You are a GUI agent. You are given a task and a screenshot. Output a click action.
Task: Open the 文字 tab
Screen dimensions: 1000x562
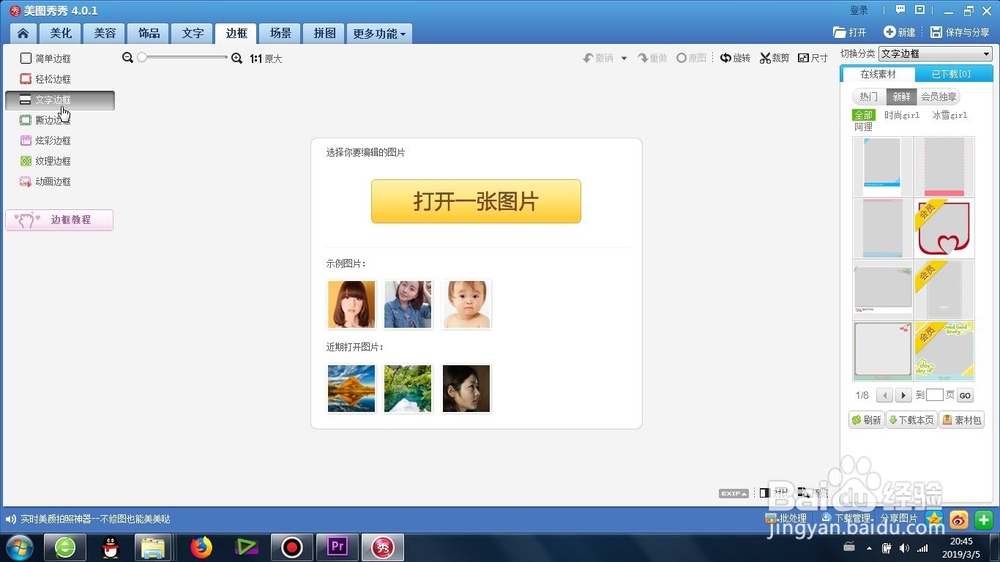tap(193, 33)
